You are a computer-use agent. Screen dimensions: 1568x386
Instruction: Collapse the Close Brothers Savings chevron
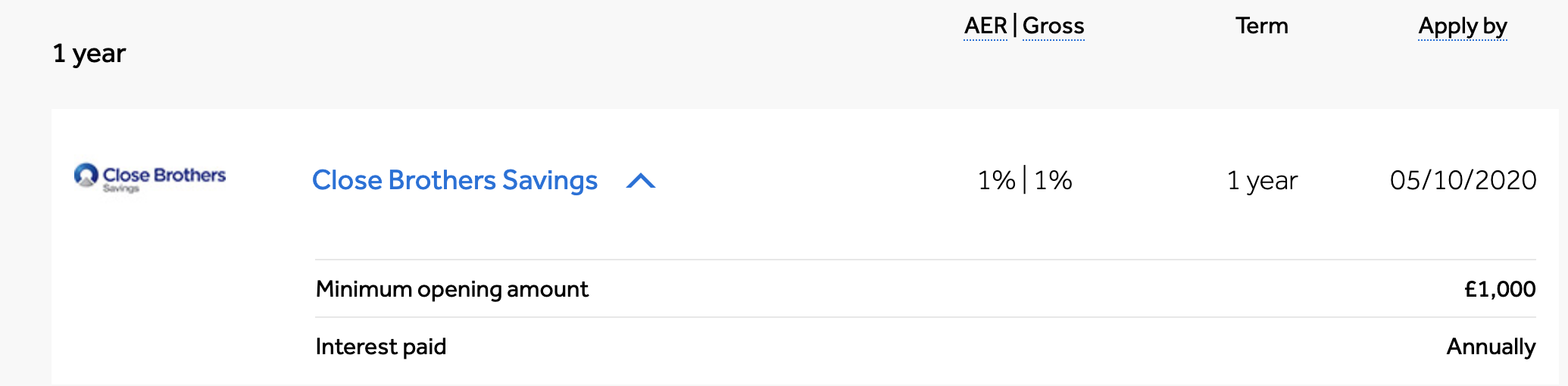pos(641,181)
